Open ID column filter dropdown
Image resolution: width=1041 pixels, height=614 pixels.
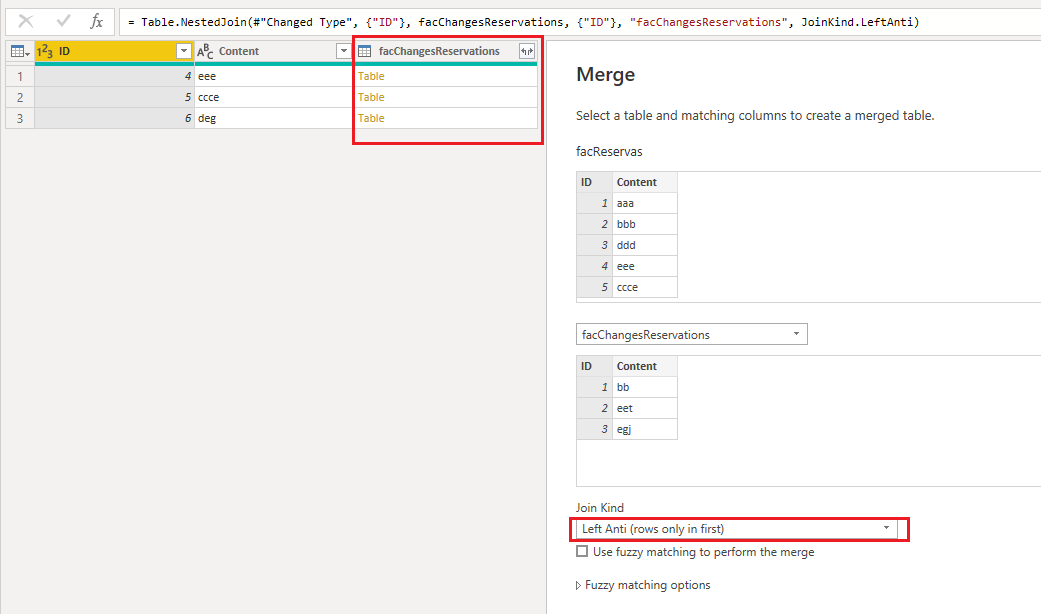pos(184,51)
